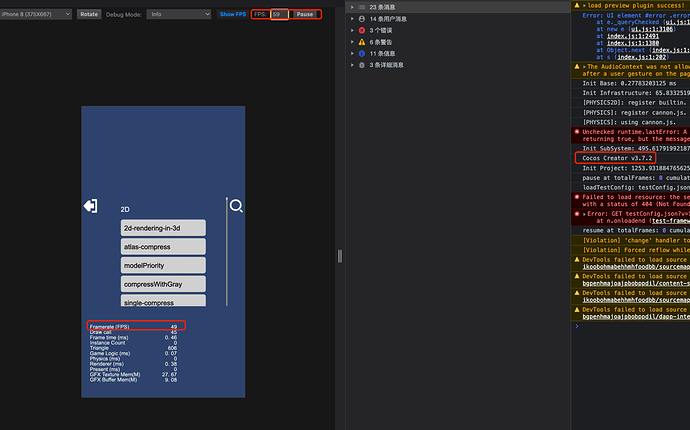The height and width of the screenshot is (430, 690).
Task: Click the panel divider drag handle
Action: pyautogui.click(x=340, y=256)
